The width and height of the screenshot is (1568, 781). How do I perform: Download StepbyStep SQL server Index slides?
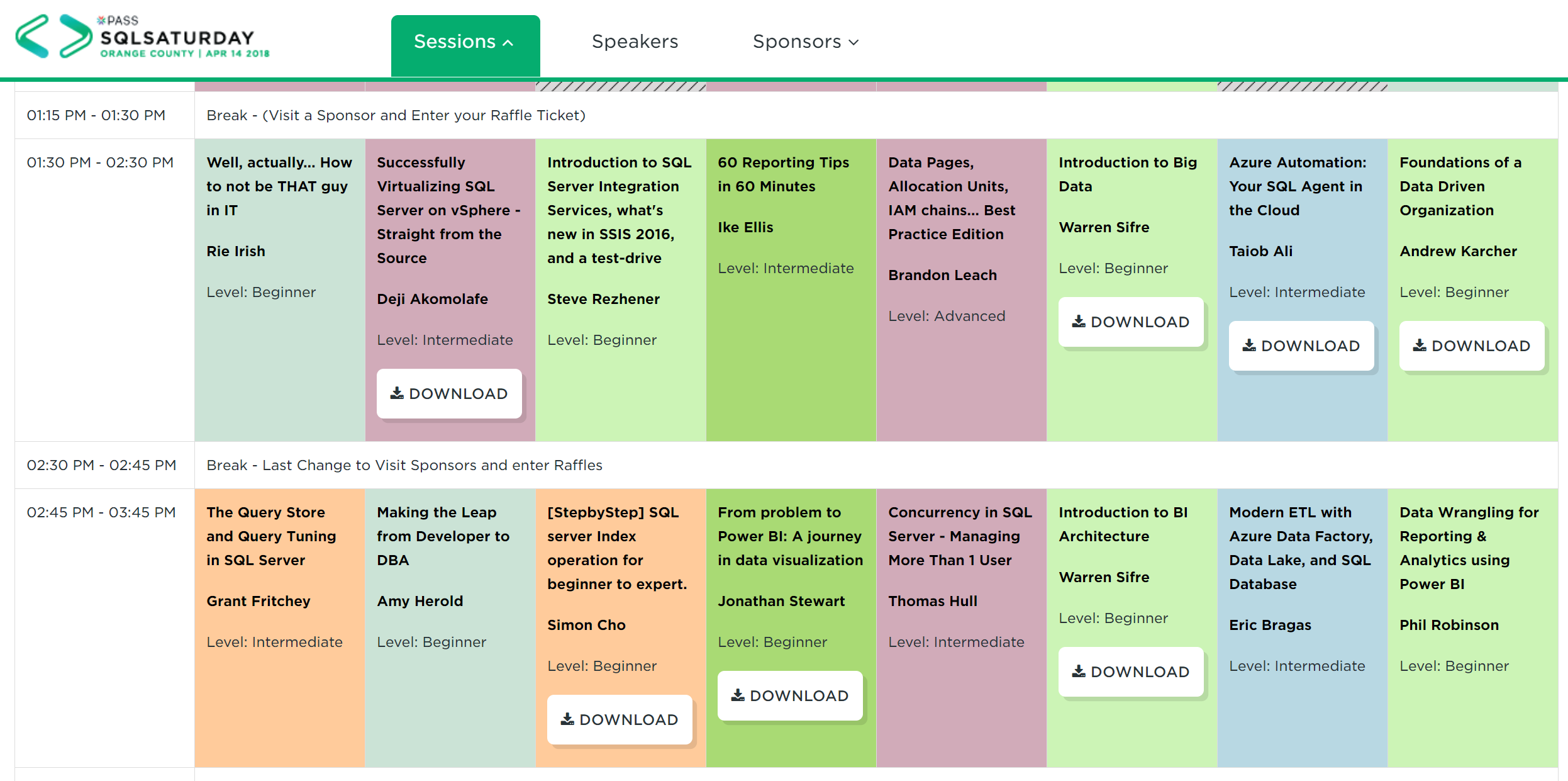(620, 719)
